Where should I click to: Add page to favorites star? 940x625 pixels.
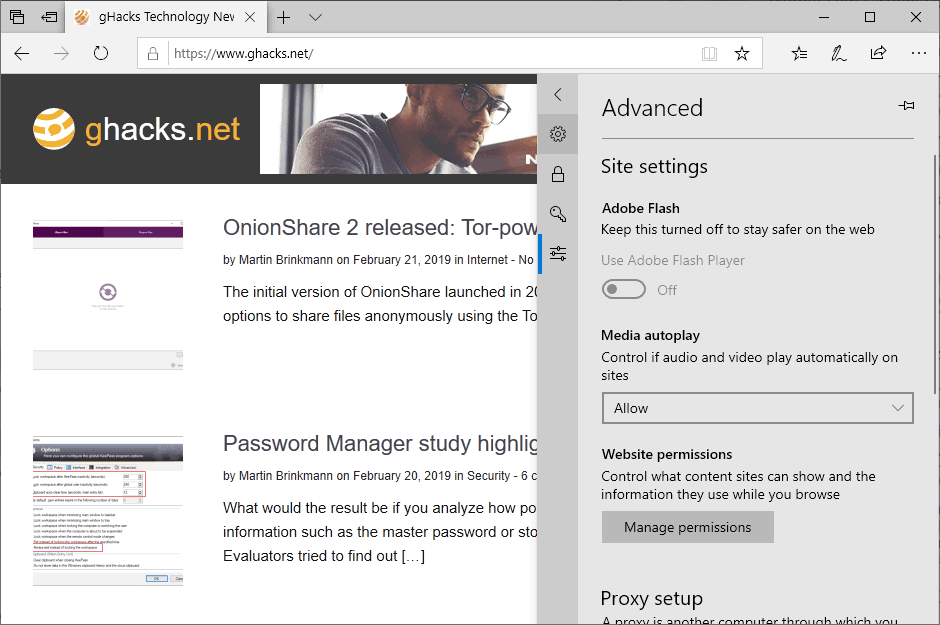(x=742, y=53)
